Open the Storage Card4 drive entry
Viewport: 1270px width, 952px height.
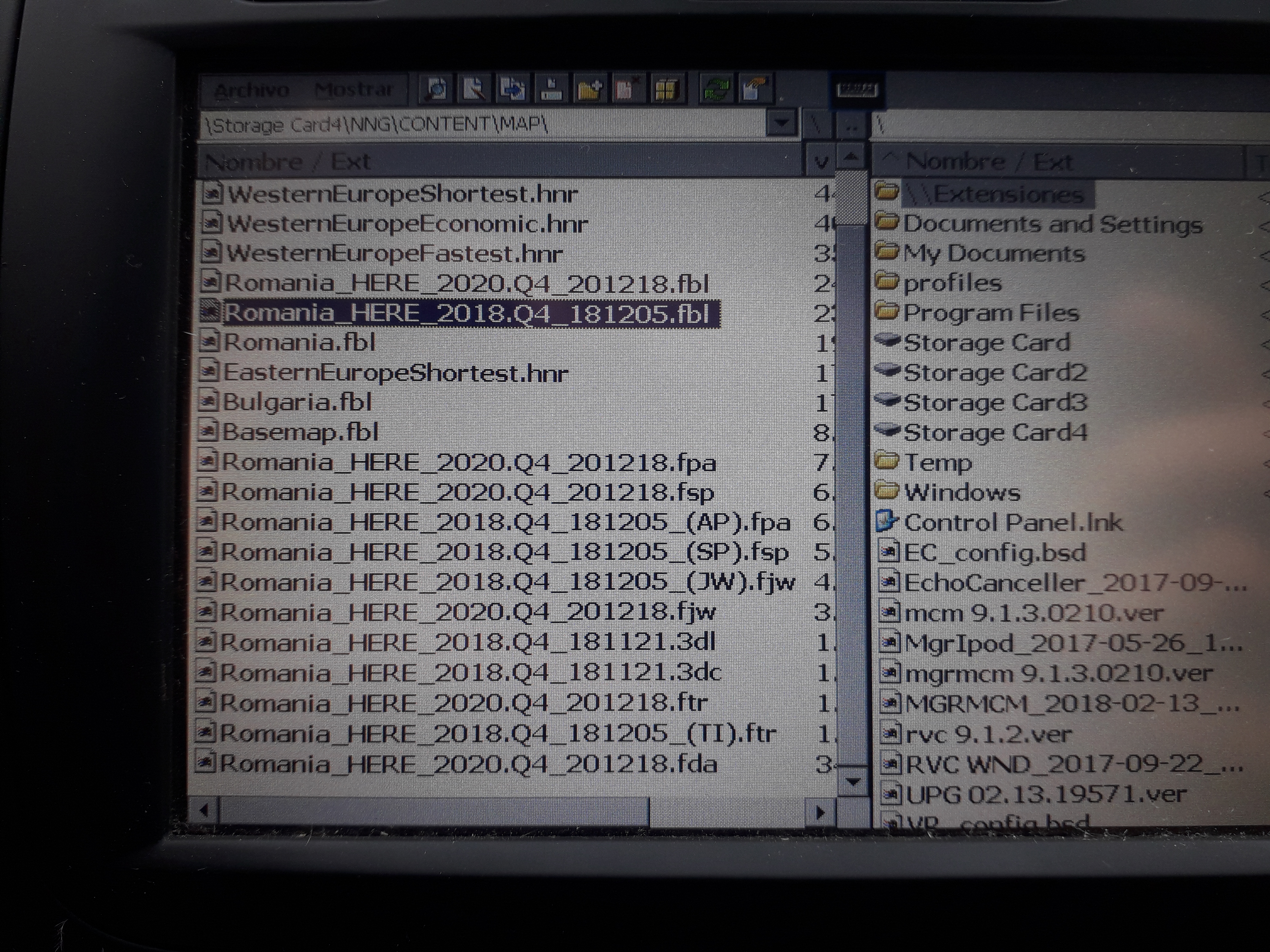[994, 433]
